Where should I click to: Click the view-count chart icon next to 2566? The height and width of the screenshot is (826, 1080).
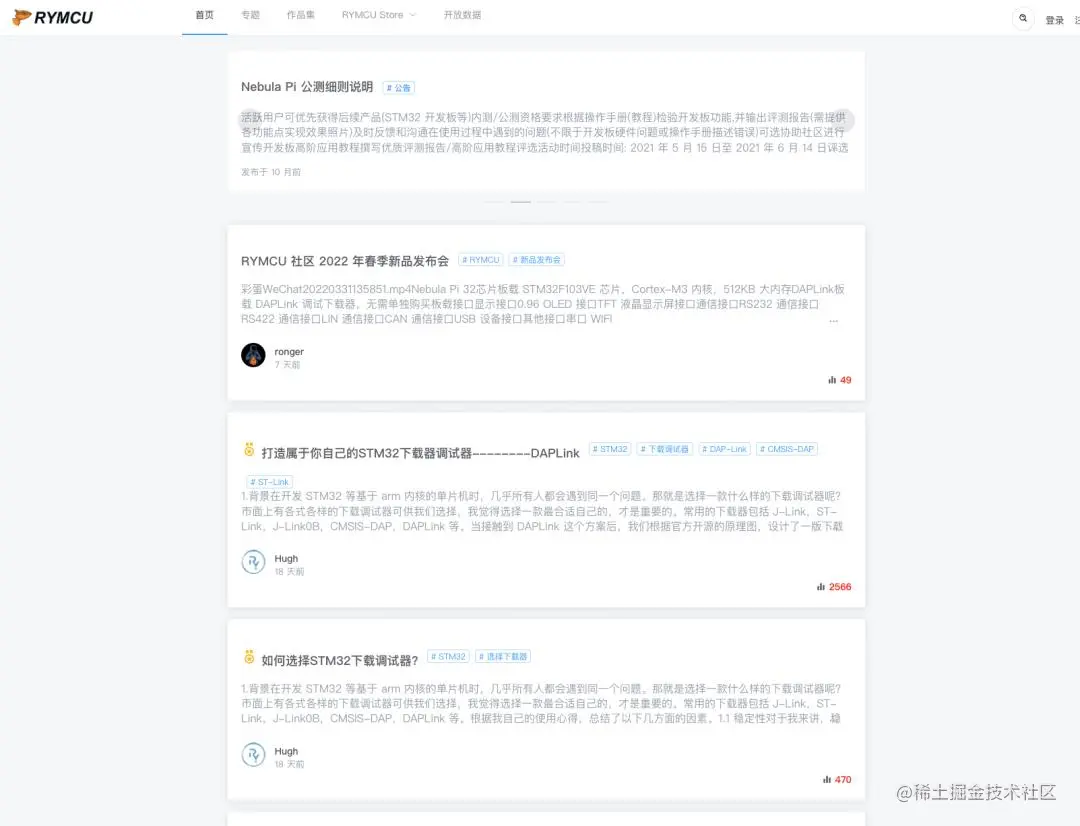click(820, 587)
